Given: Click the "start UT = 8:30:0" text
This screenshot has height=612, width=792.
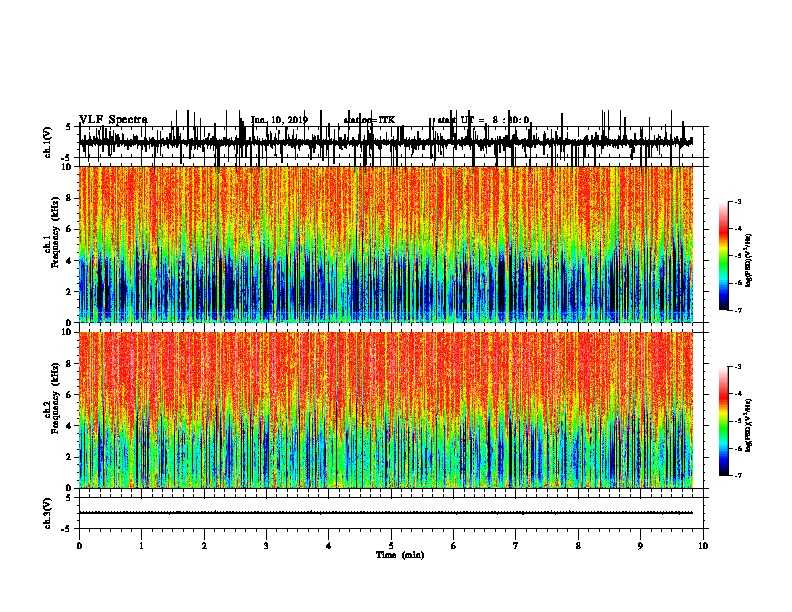Looking at the screenshot, I should (x=483, y=120).
